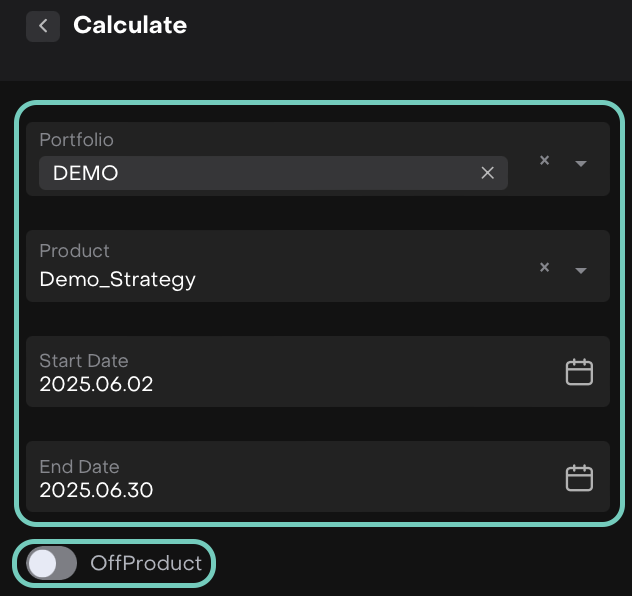This screenshot has width=632, height=596.
Task: Click the Portfolio field label
Action: [x=76, y=141]
